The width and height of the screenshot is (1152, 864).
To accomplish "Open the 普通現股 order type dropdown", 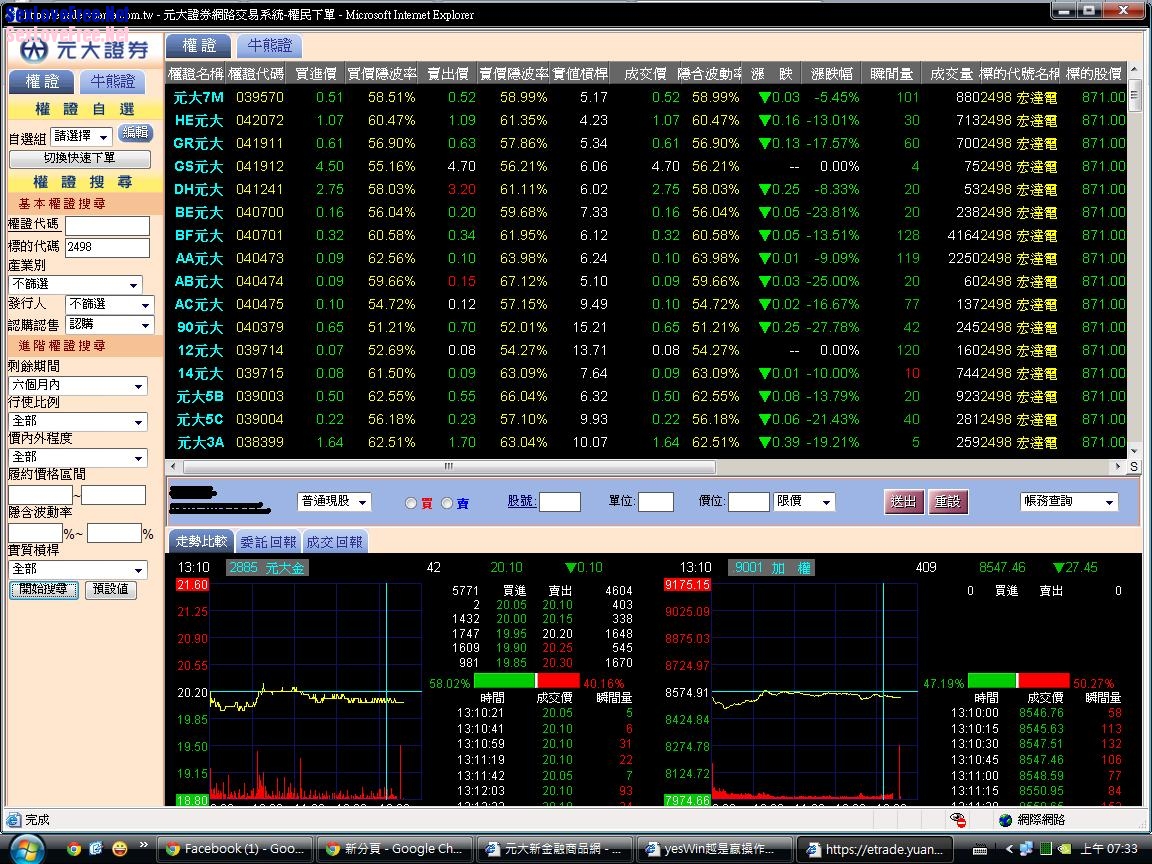I will click(x=334, y=502).
